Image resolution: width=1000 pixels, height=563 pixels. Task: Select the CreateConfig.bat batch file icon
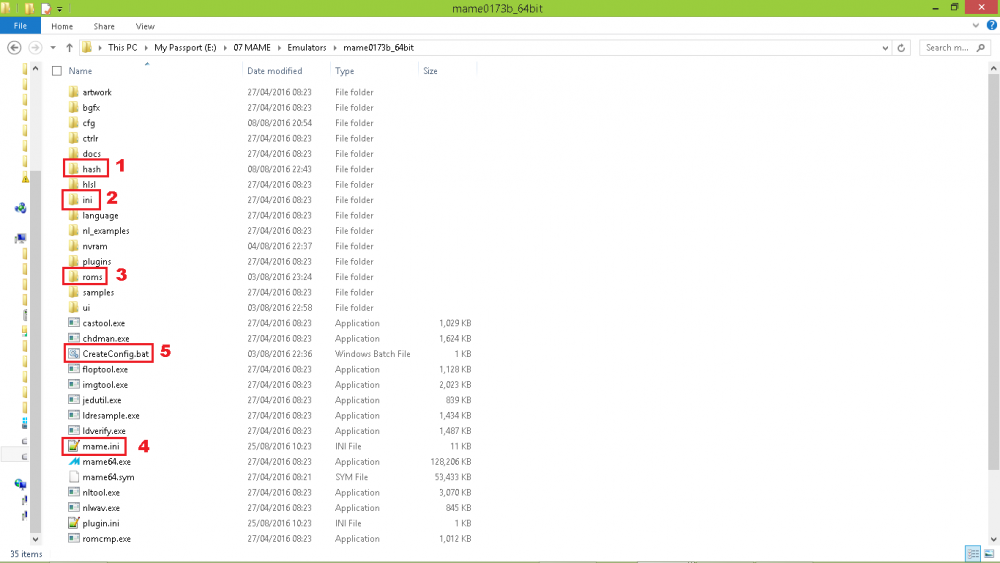(73, 354)
